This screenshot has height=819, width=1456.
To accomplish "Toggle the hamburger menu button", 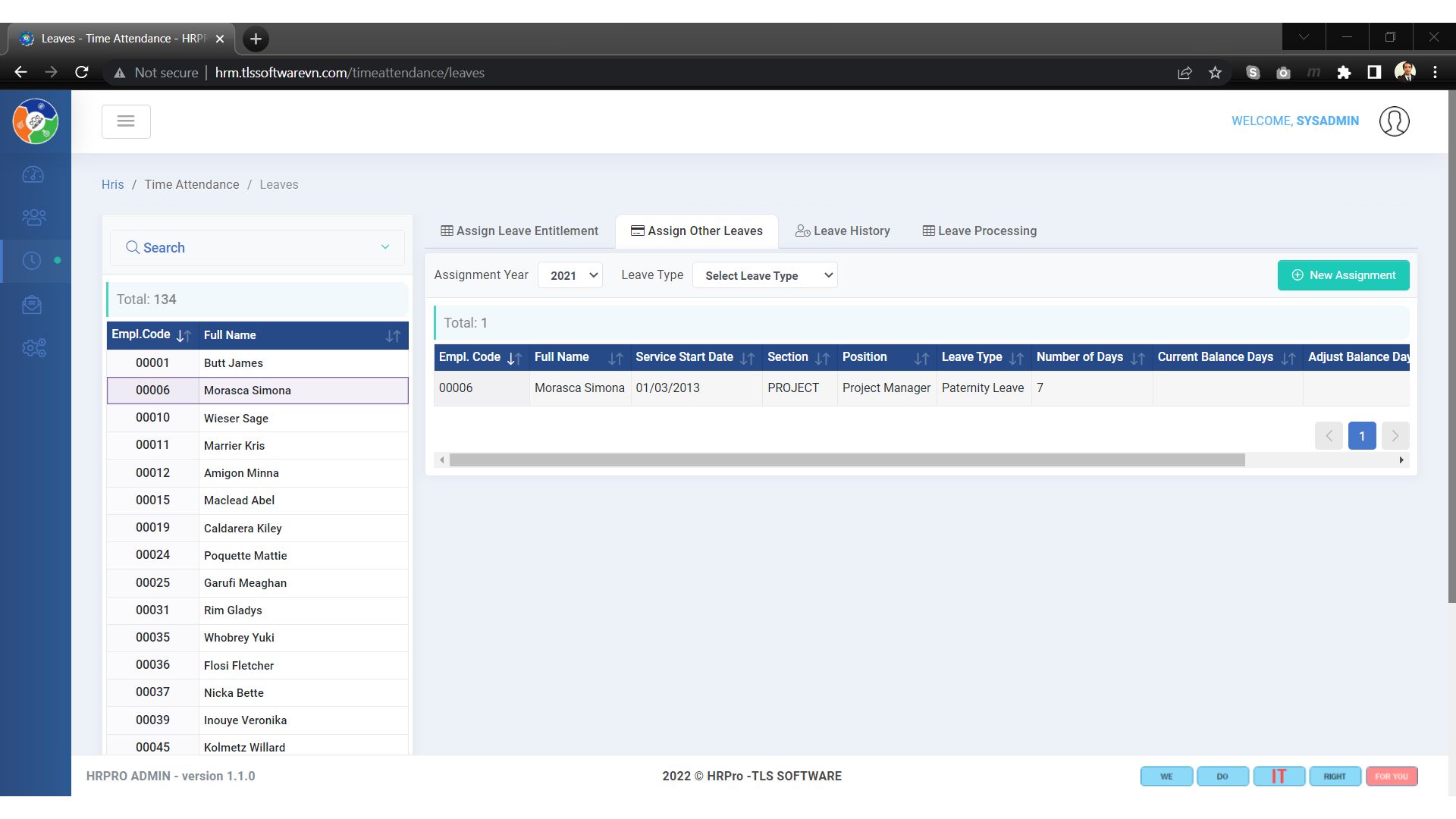I will coord(126,121).
